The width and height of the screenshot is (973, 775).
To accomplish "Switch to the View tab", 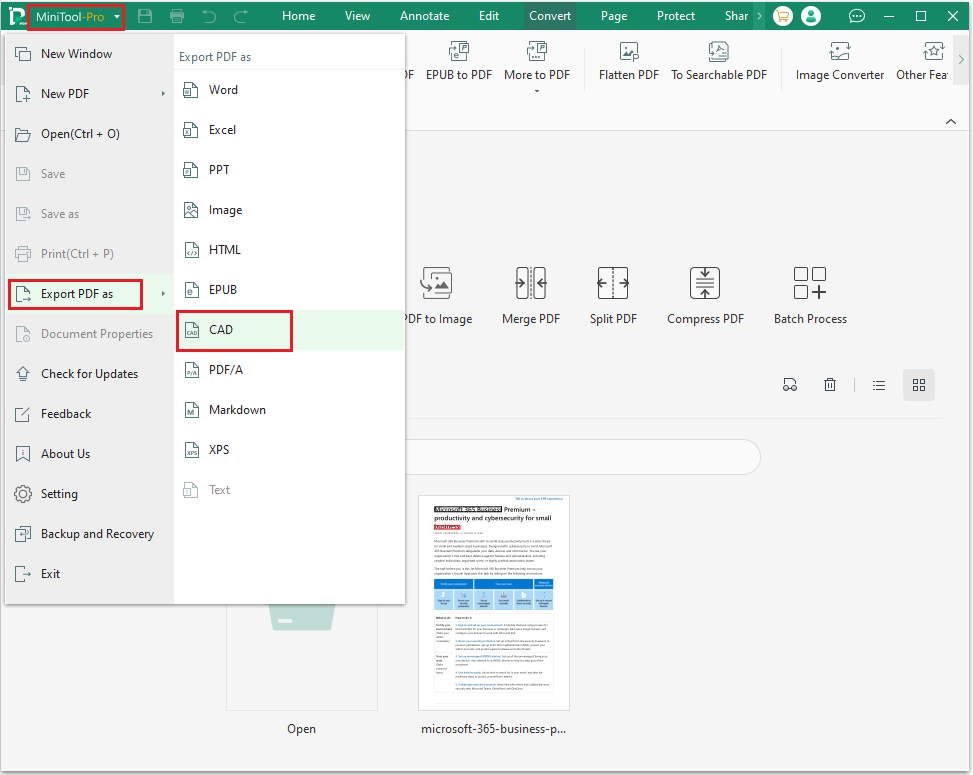I will (x=357, y=16).
